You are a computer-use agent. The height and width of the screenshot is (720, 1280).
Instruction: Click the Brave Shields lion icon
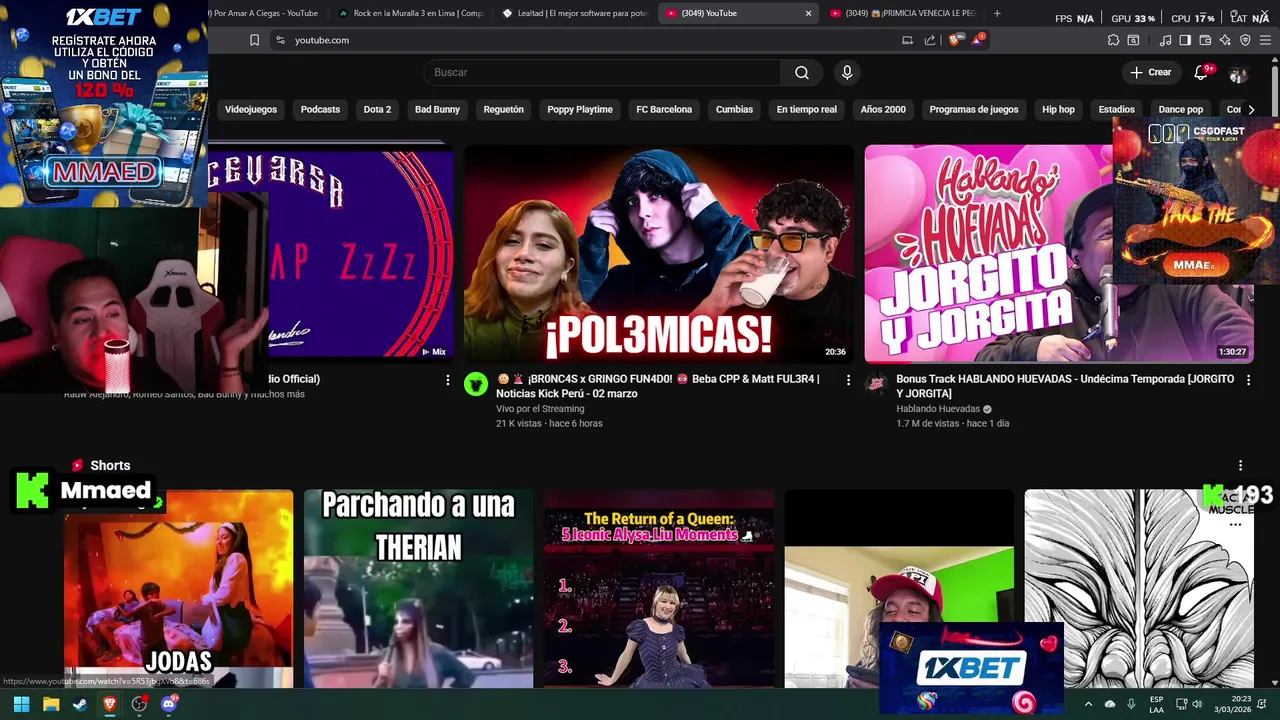(x=955, y=40)
